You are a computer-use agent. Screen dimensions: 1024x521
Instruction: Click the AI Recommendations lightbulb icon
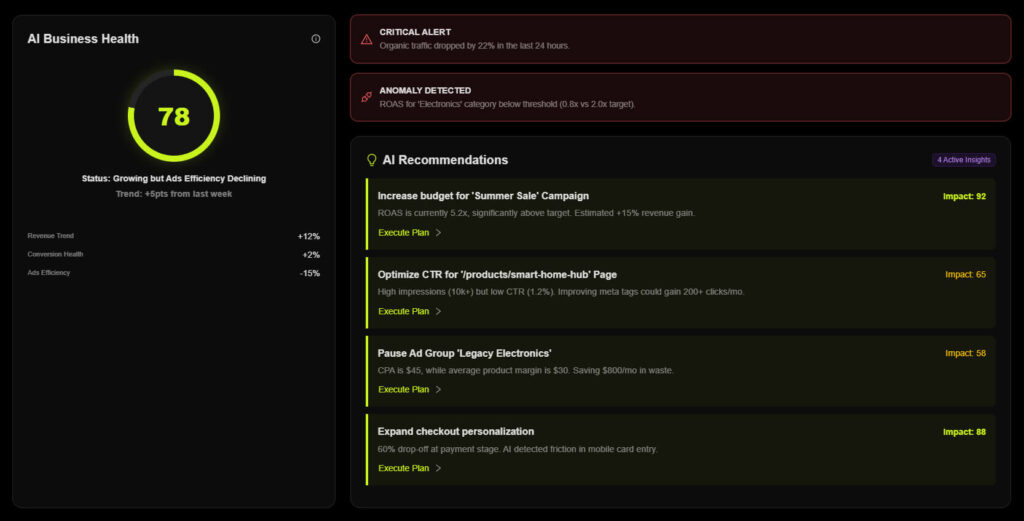tap(371, 160)
